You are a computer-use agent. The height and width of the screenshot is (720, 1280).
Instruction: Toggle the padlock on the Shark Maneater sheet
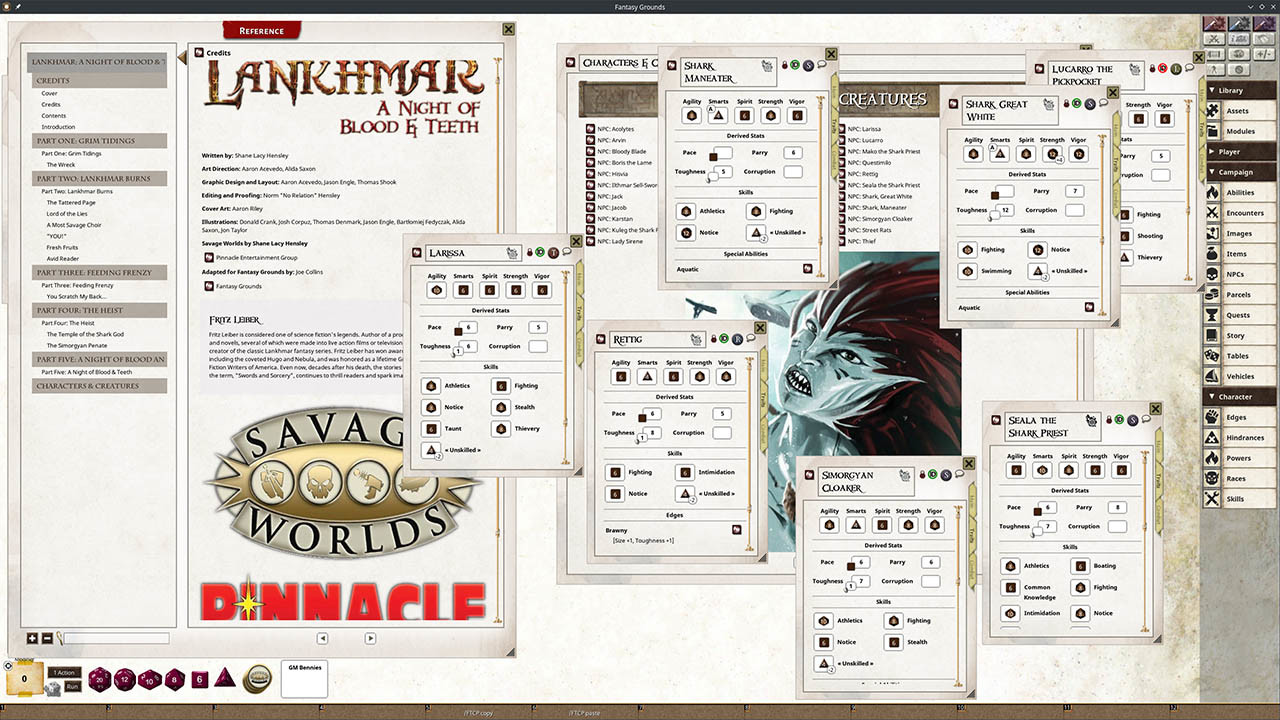785,65
